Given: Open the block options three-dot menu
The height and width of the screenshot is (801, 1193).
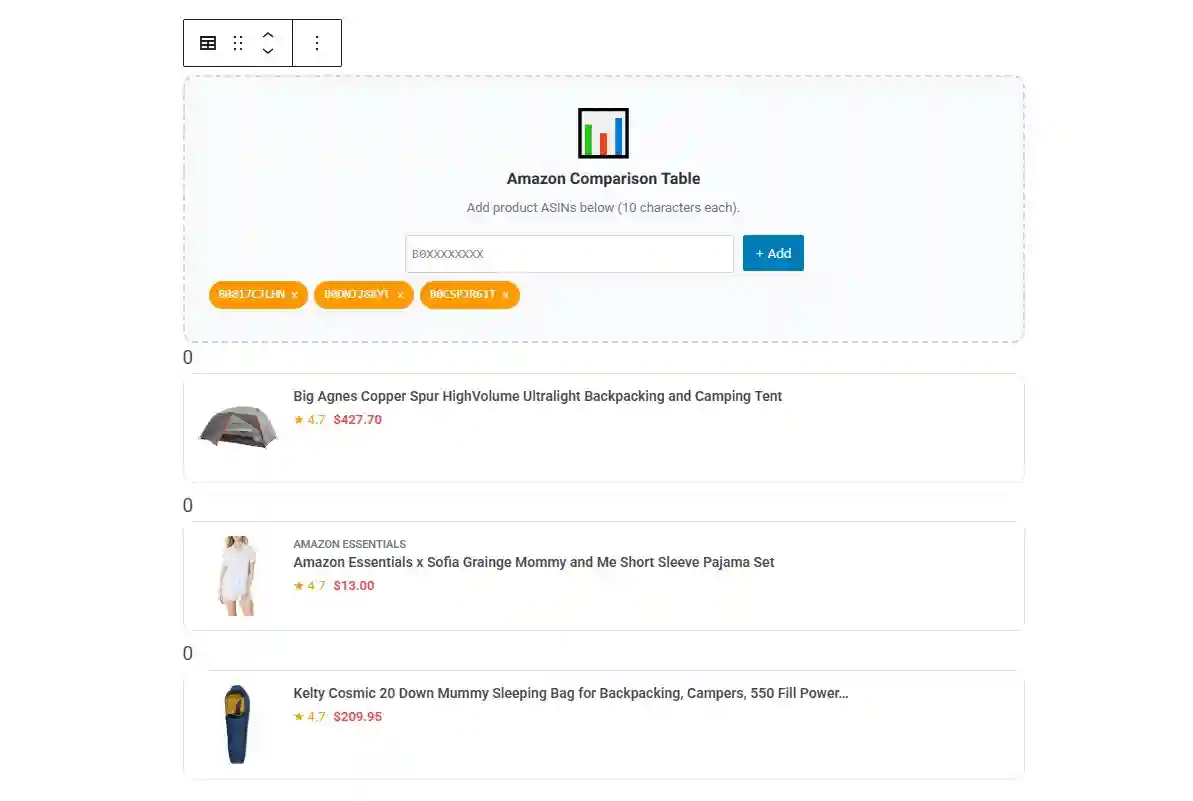Looking at the screenshot, I should pos(317,43).
